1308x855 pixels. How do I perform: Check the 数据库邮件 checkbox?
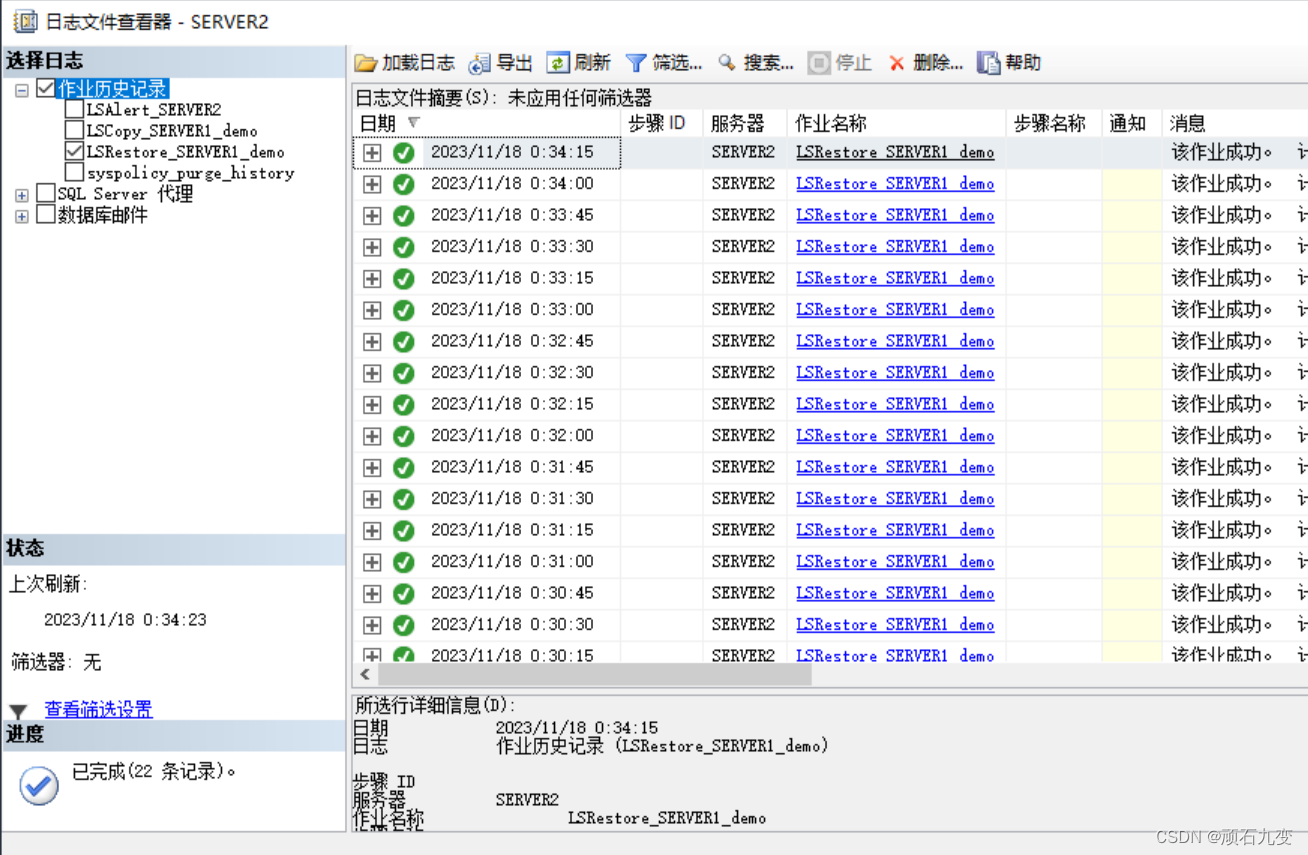click(45, 213)
